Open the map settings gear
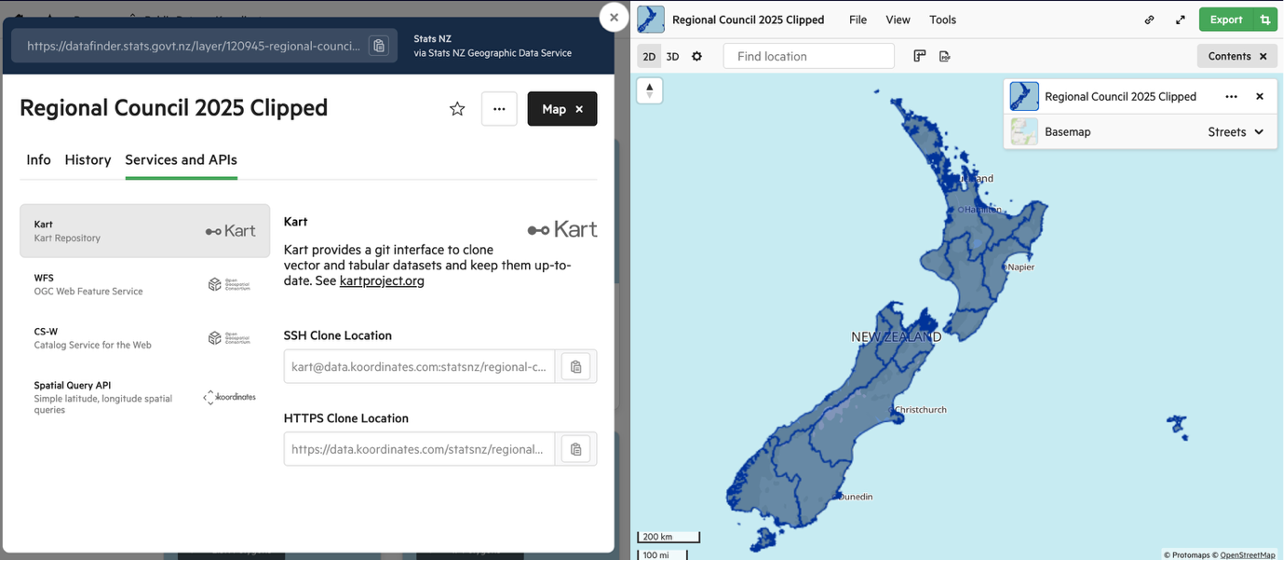 pos(697,57)
